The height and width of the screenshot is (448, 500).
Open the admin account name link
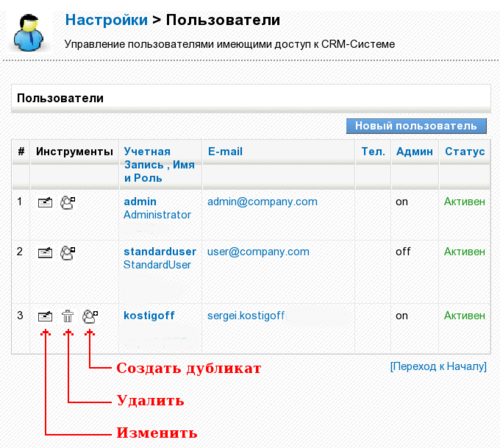(x=140, y=201)
